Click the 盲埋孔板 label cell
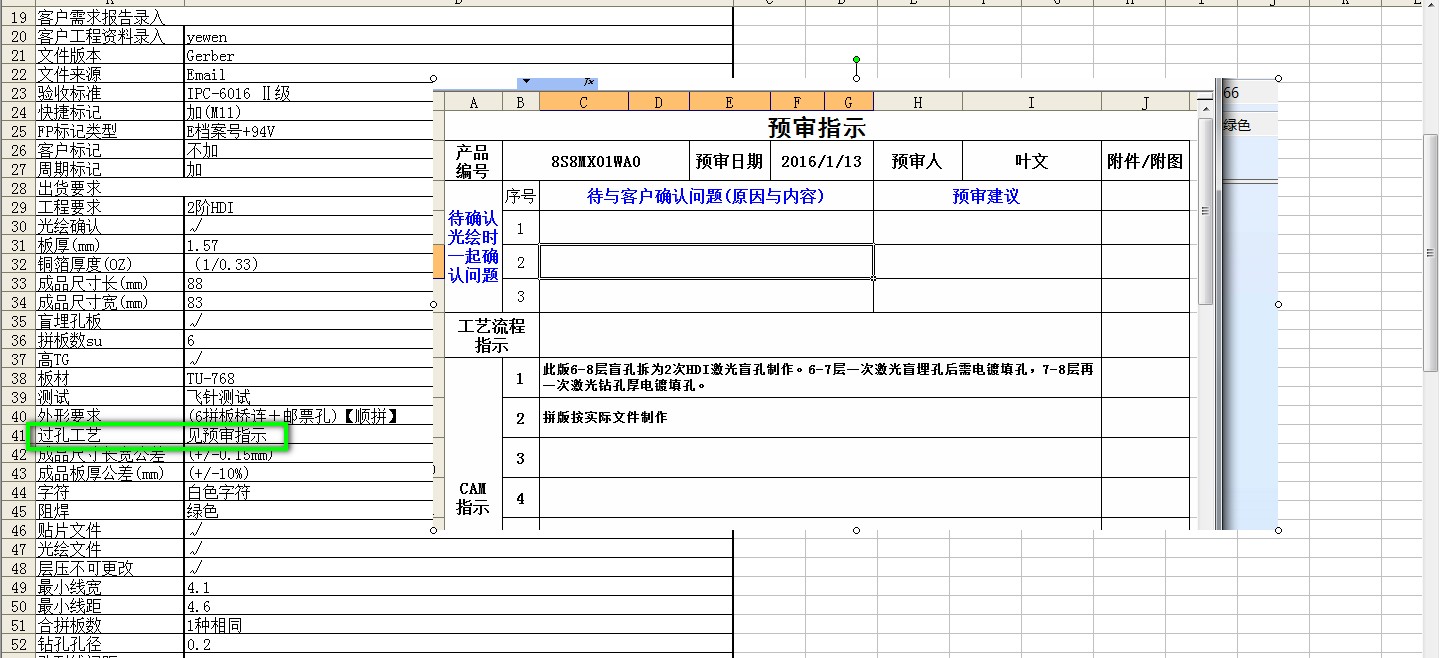Viewport: 1440px width, 658px height. pyautogui.click(x=109, y=321)
